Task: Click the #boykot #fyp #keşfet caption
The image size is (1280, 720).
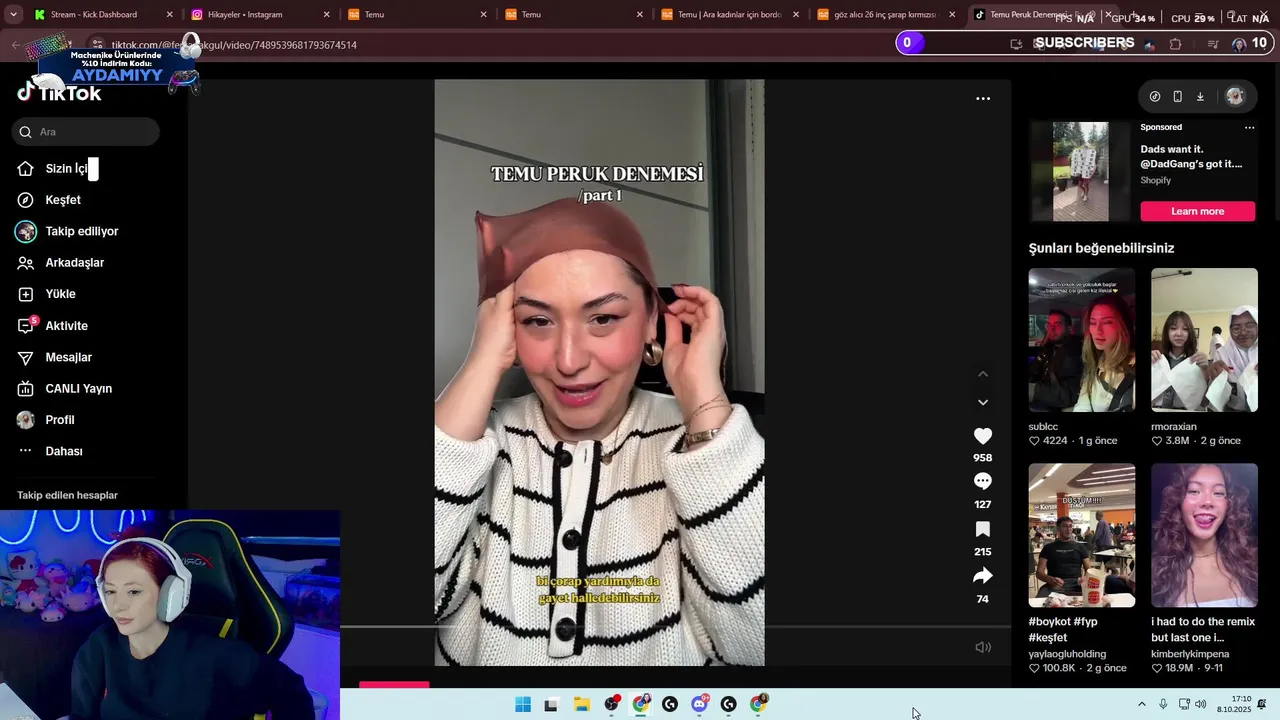Action: [x=1063, y=629]
